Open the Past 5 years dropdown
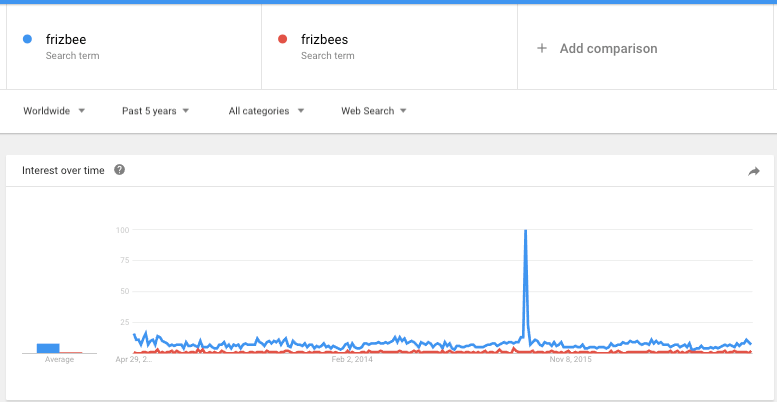 [x=156, y=111]
